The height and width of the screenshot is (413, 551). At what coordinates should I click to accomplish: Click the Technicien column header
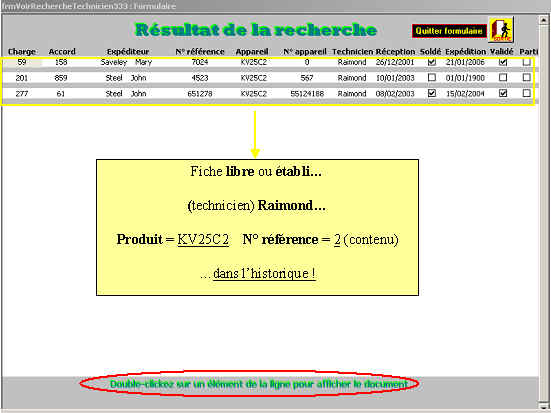tap(352, 52)
